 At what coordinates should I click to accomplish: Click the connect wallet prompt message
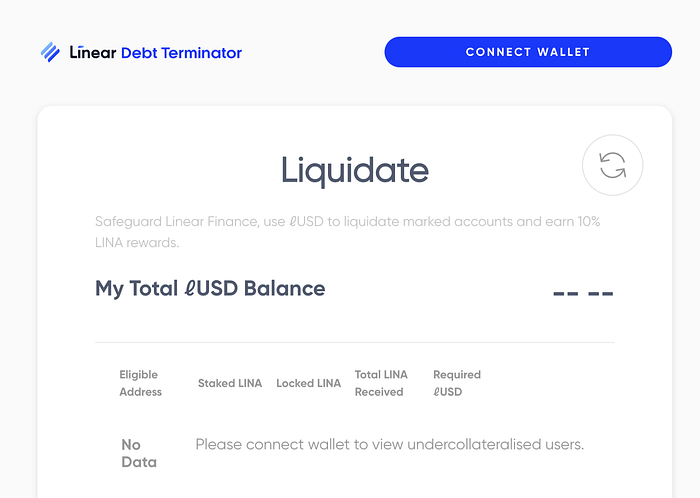pyautogui.click(x=390, y=444)
